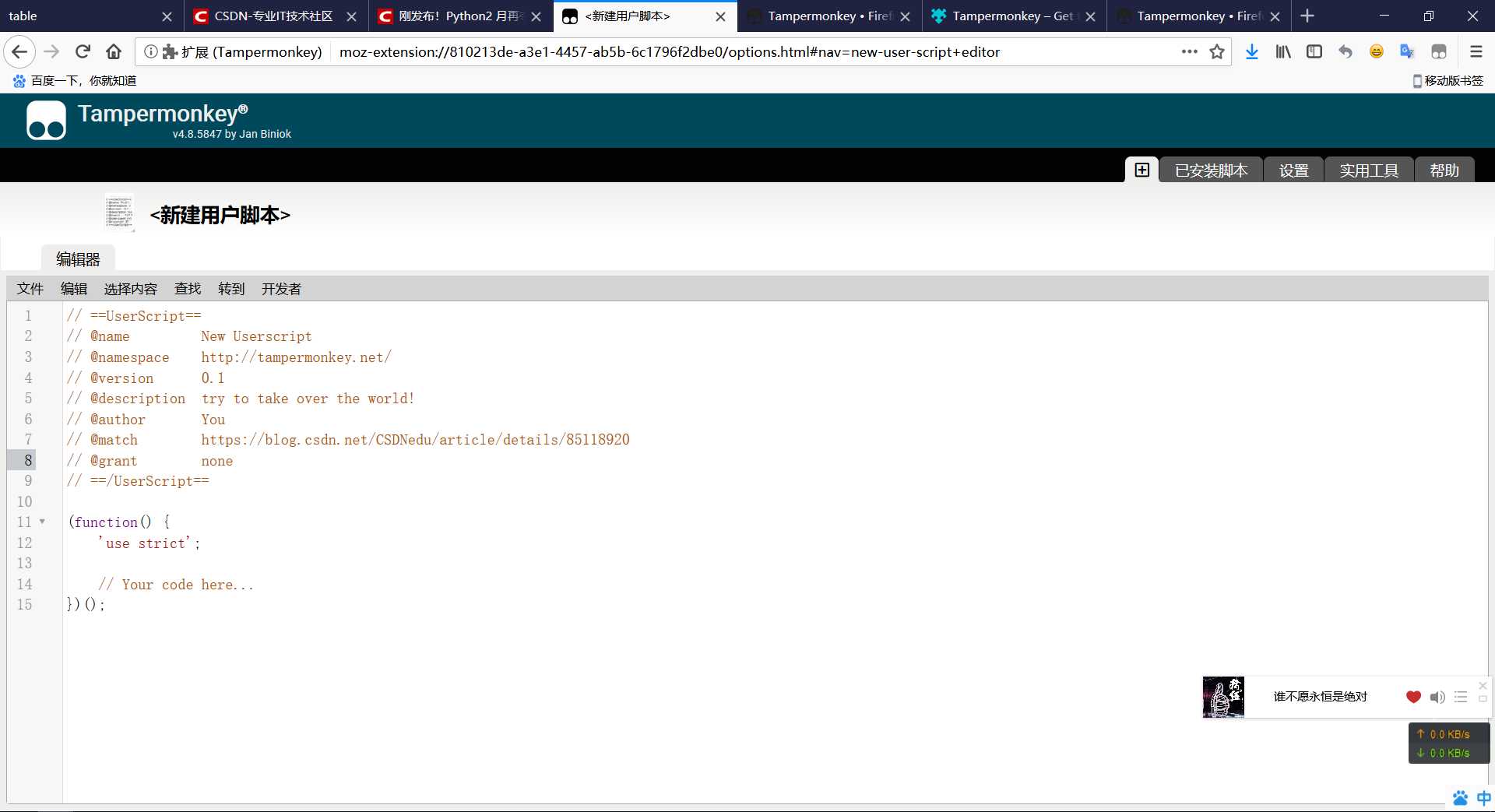
Task: Click the song title 谁不愿永恒是绝对
Action: [x=1321, y=697]
